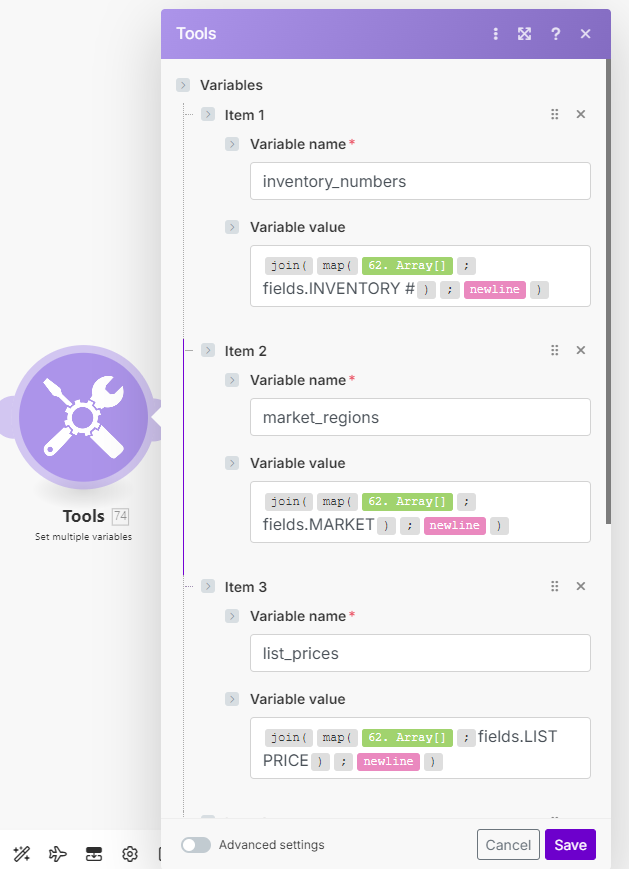The height and width of the screenshot is (869, 629).
Task: Open help with the question mark icon
Action: (556, 34)
